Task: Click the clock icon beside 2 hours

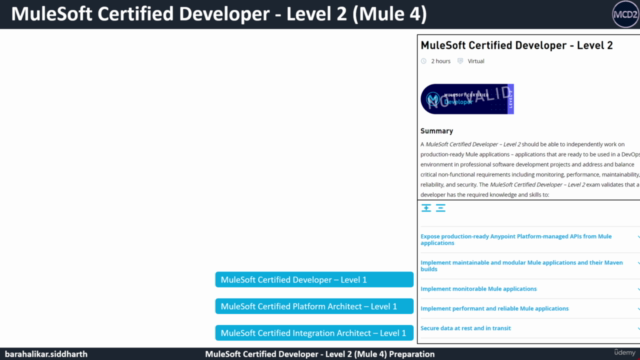Action: [x=424, y=61]
